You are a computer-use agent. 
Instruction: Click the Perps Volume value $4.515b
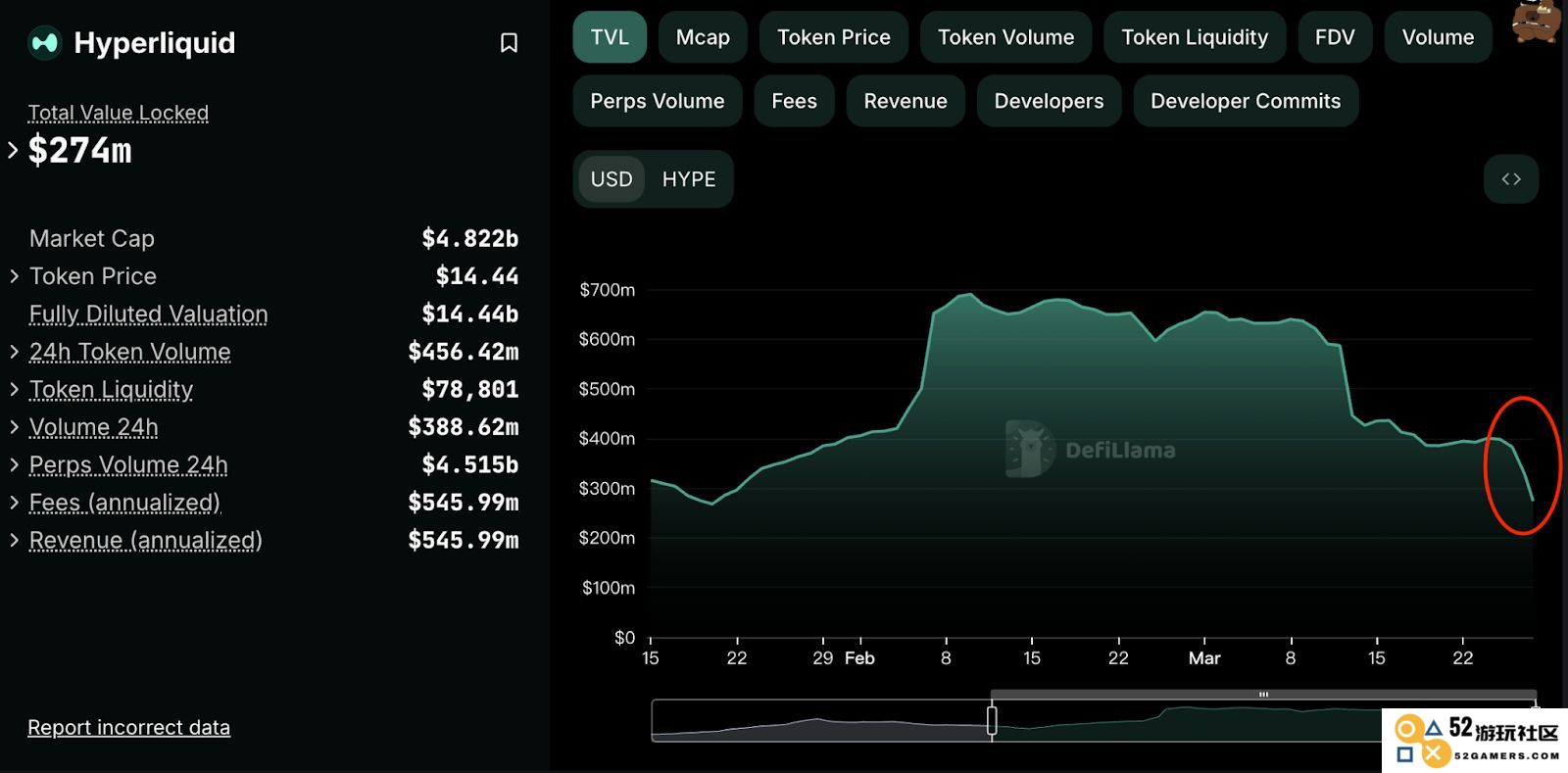coord(470,464)
